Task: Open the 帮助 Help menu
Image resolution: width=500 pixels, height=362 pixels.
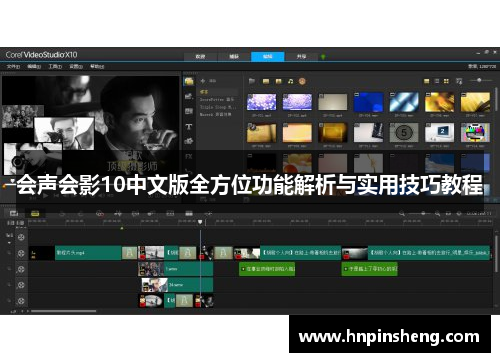Action: point(97,67)
